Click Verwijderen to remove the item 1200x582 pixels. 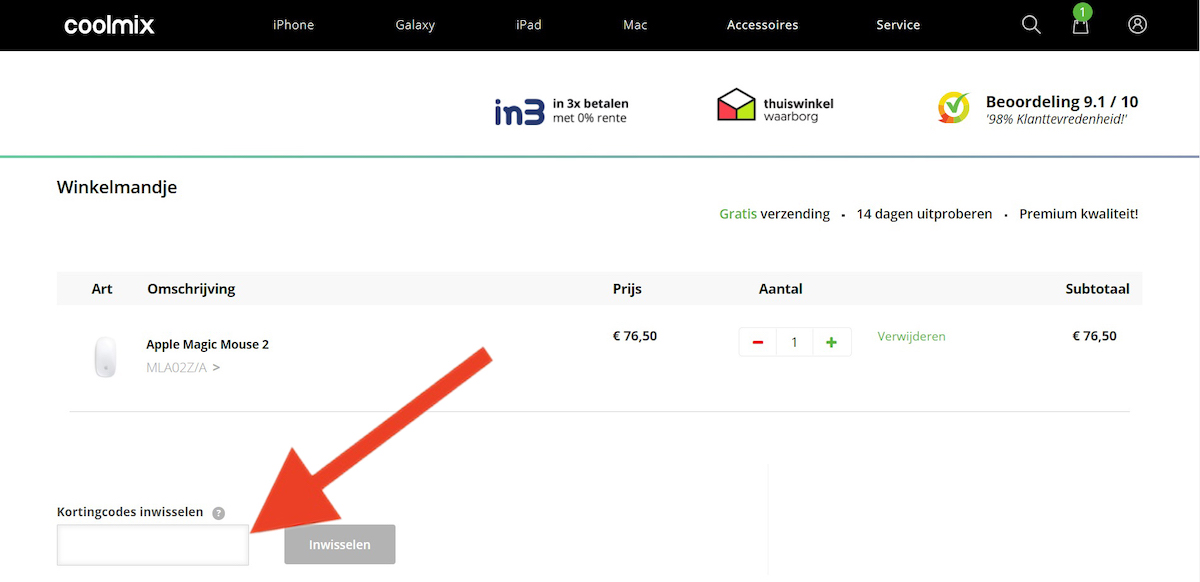point(912,336)
